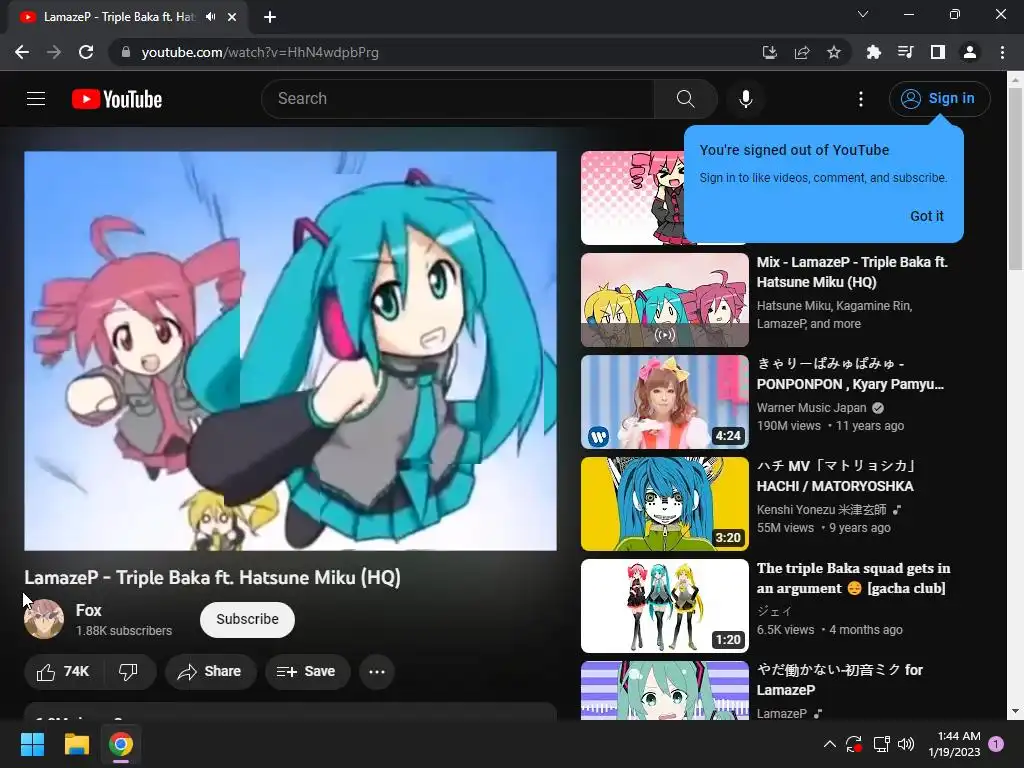Viewport: 1024px width, 768px height.
Task: Install app icon in address bar
Action: tap(770, 52)
